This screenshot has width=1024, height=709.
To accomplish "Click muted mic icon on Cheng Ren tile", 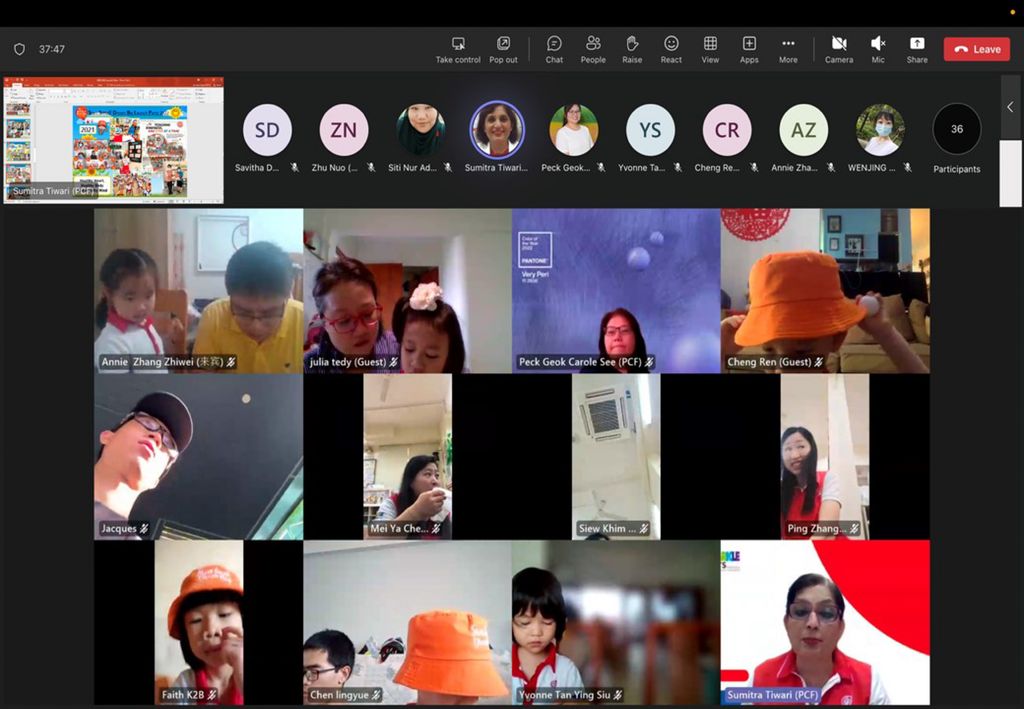I will pos(818,362).
